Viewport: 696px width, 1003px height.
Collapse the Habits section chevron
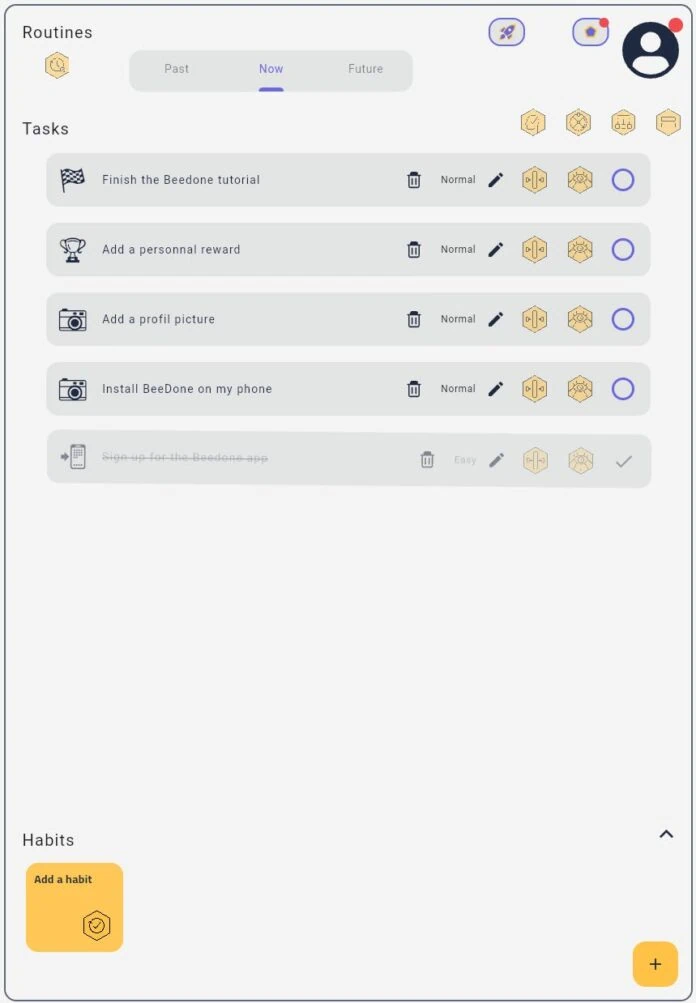[666, 834]
